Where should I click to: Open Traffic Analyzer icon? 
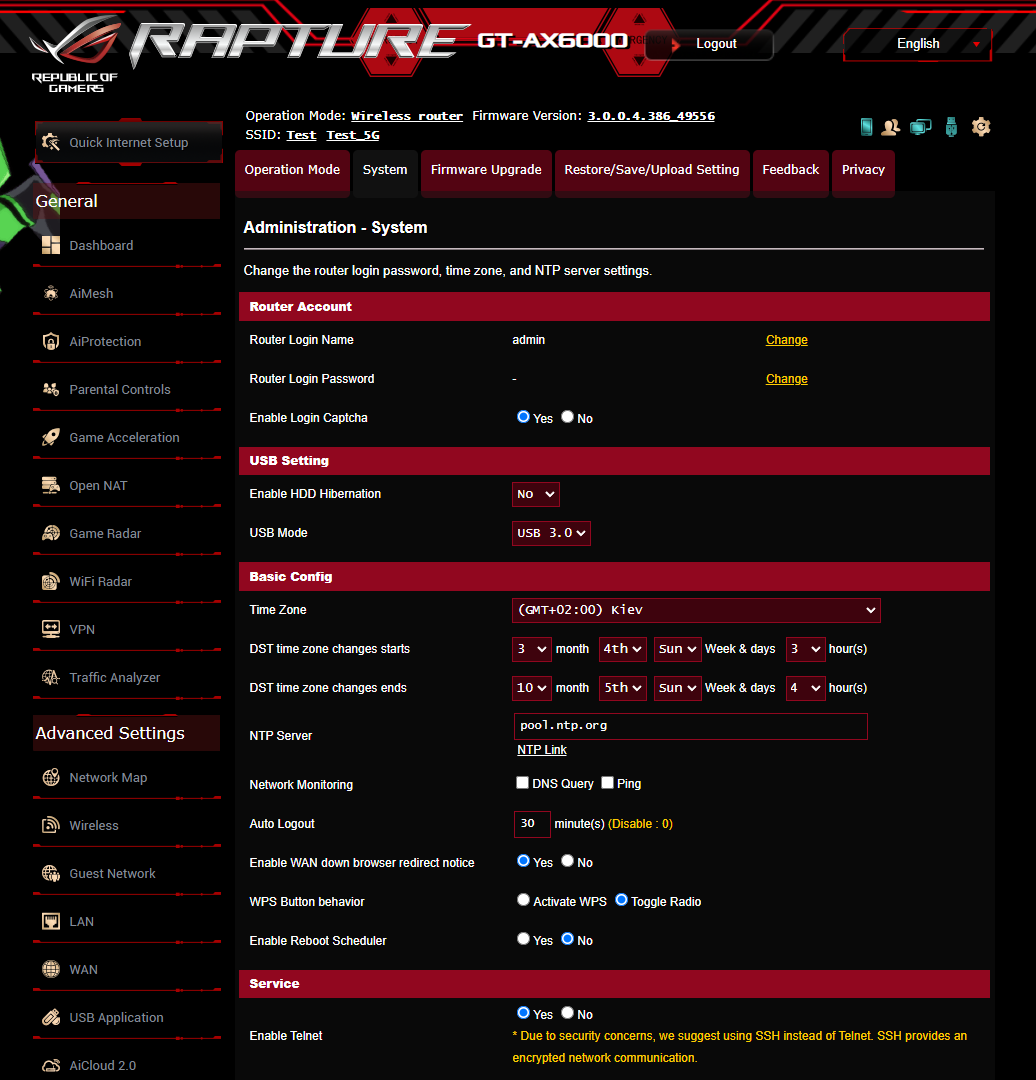[x=51, y=678]
